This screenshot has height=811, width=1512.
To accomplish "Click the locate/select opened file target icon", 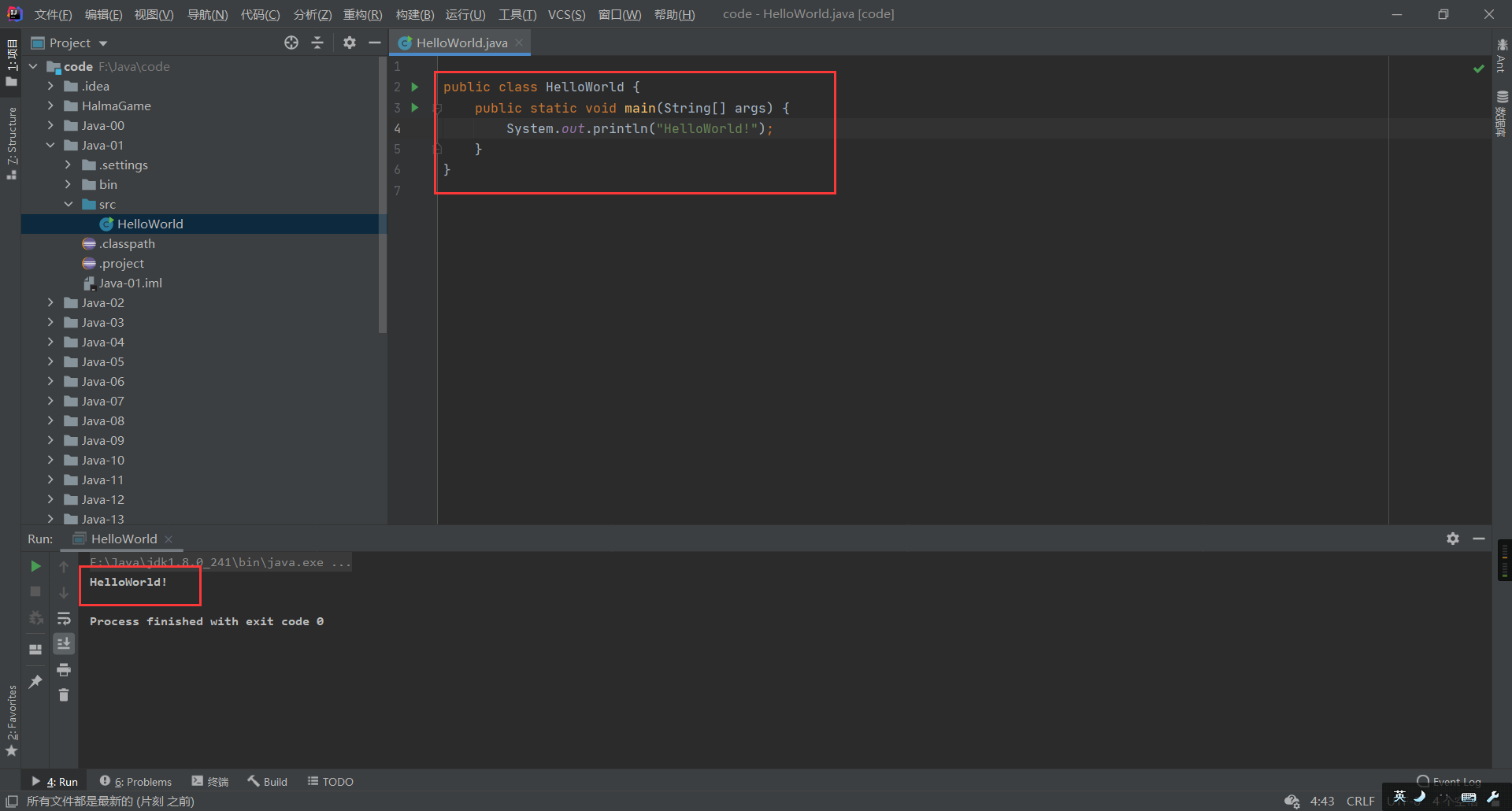I will (291, 43).
